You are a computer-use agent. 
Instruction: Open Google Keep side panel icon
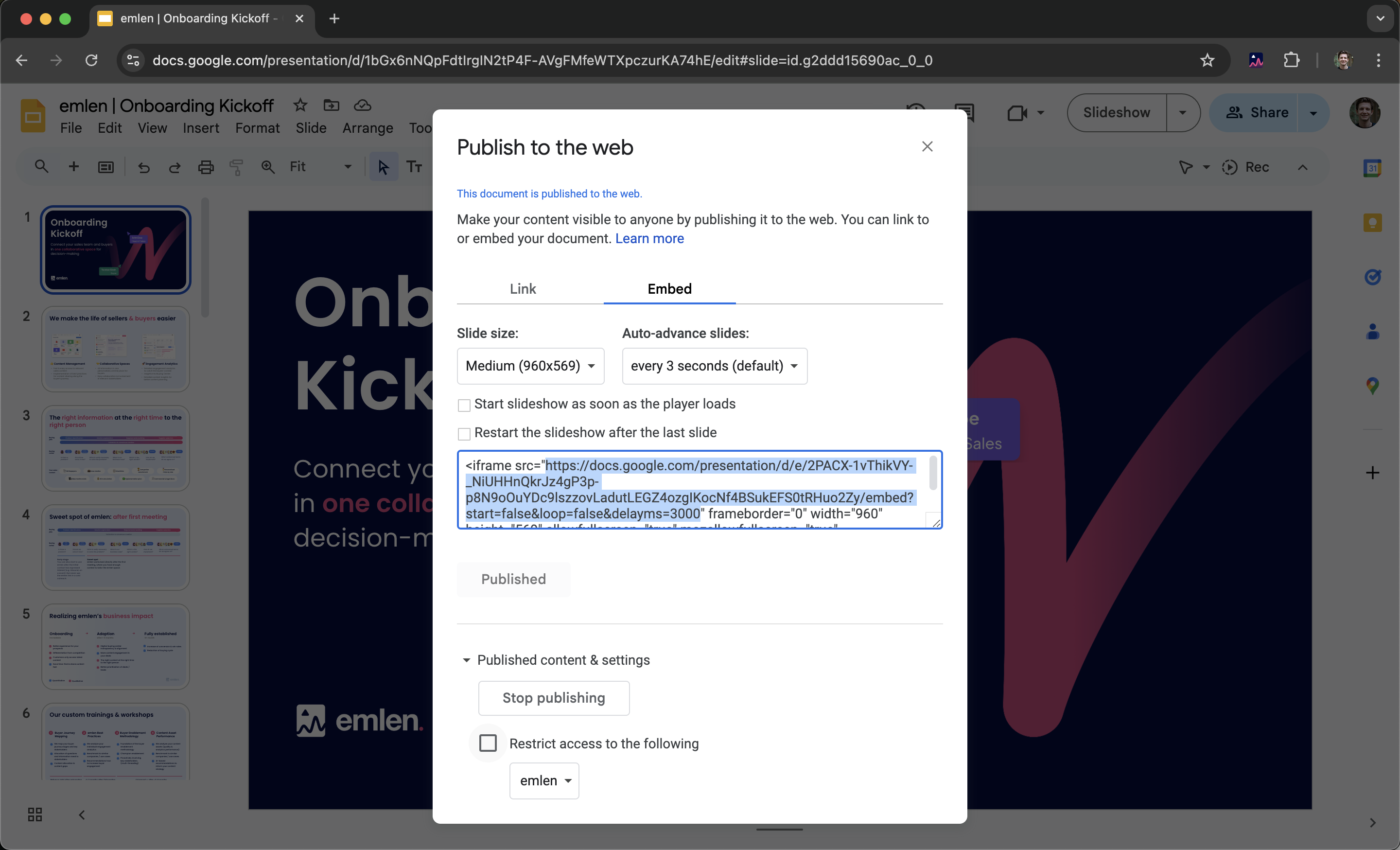[1372, 223]
